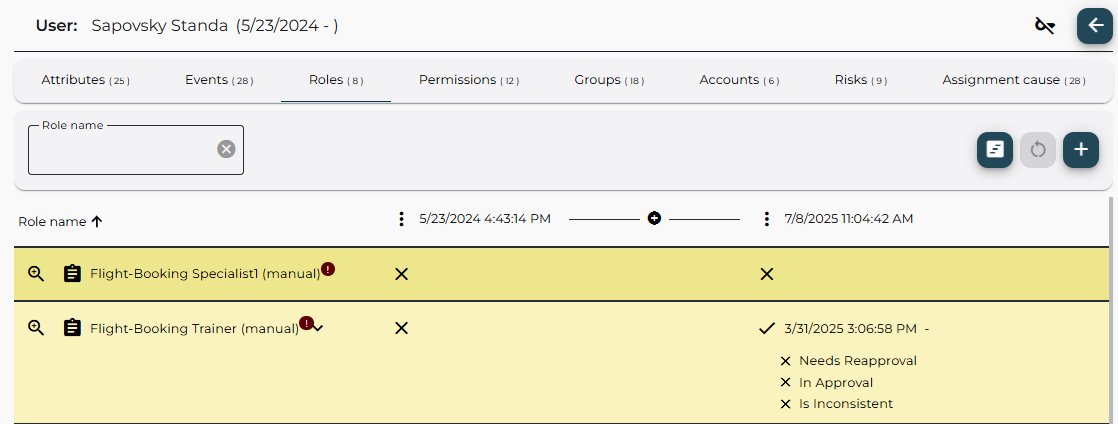Zoom into Flight-Booking Trainer role details
The image size is (1118, 424).
[x=36, y=328]
